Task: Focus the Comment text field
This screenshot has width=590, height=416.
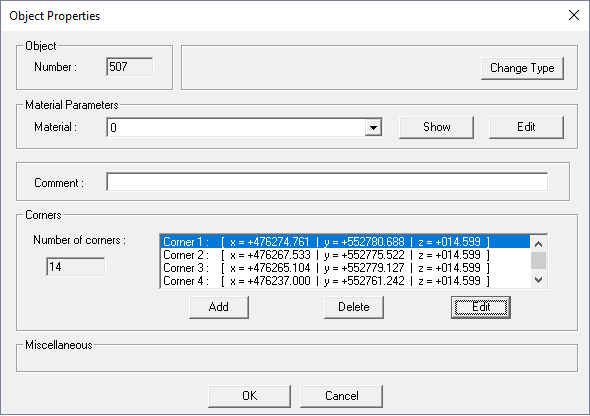Action: point(327,182)
